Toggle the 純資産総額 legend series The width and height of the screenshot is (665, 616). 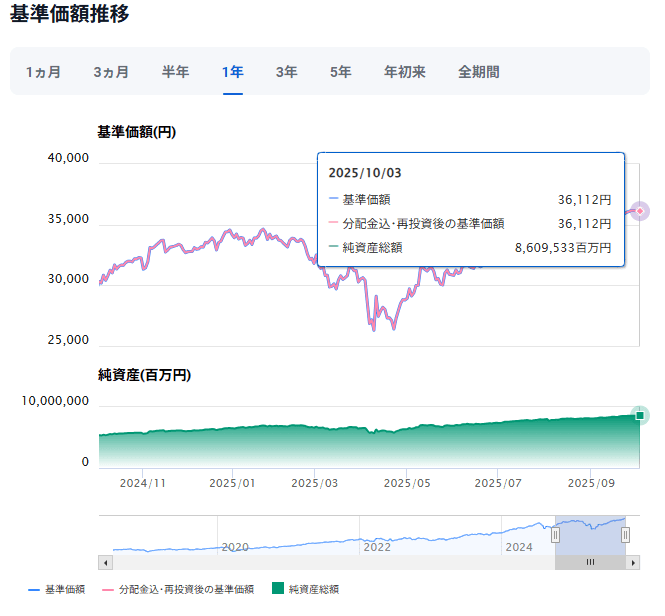305,590
